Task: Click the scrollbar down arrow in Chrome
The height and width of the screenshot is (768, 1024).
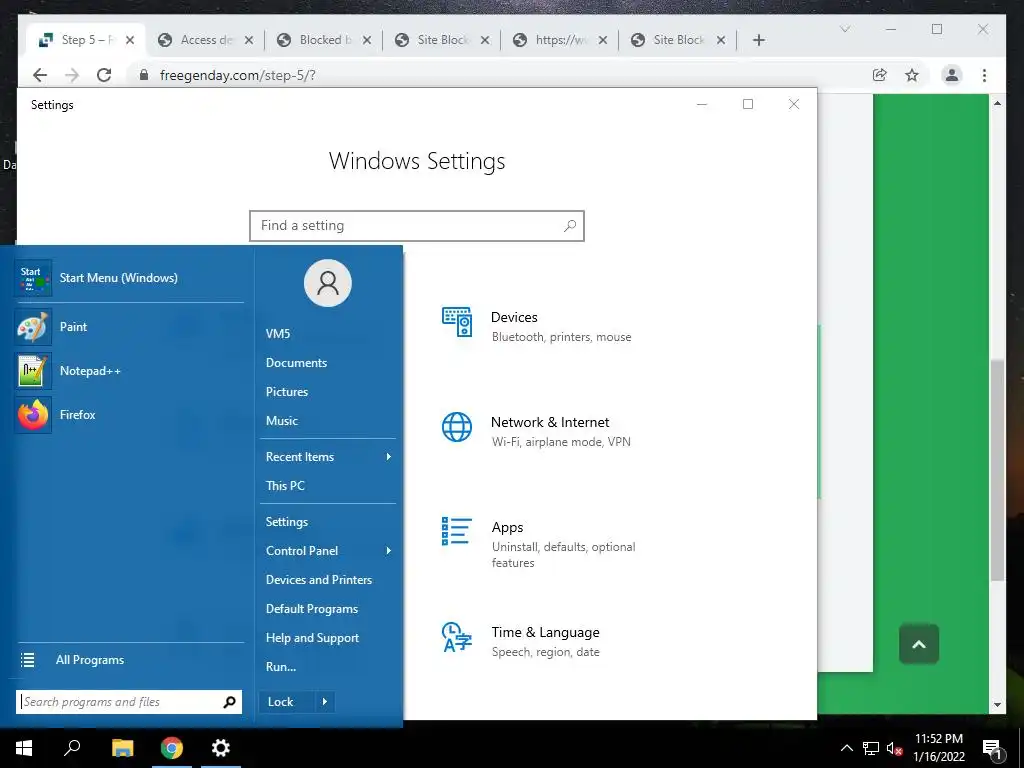Action: click(997, 705)
